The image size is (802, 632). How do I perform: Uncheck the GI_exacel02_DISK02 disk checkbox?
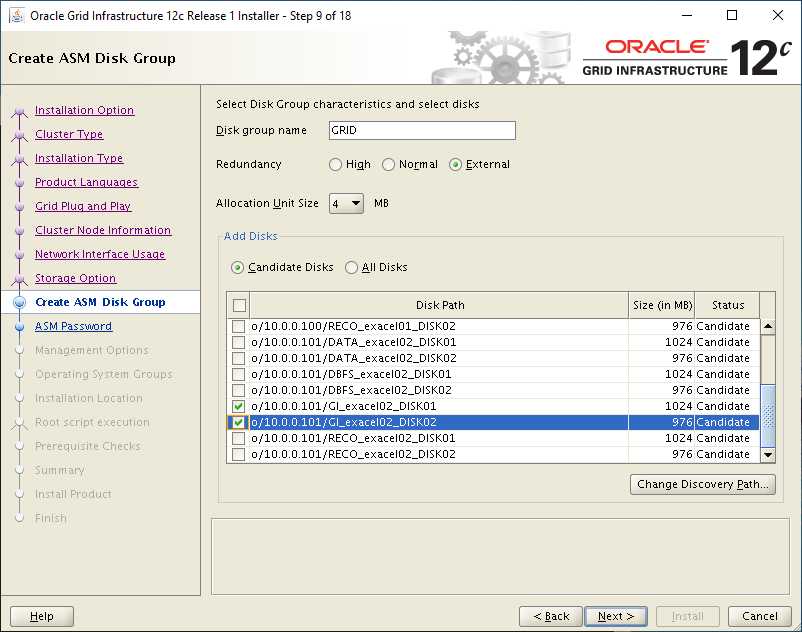[238, 422]
